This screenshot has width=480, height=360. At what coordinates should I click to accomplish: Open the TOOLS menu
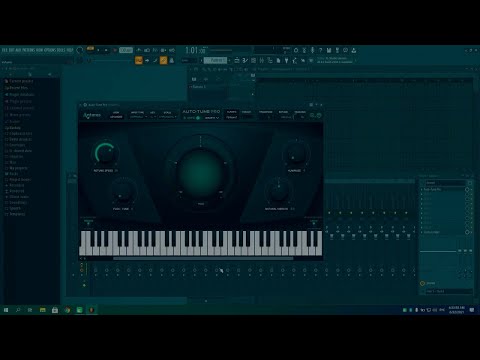point(61,50)
